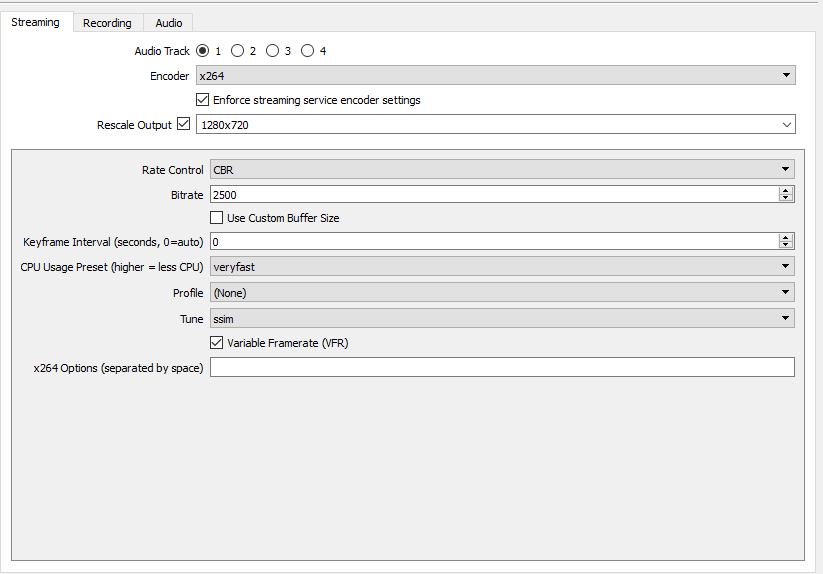
Task: Open the Rate Control CBR dropdown
Action: point(502,169)
